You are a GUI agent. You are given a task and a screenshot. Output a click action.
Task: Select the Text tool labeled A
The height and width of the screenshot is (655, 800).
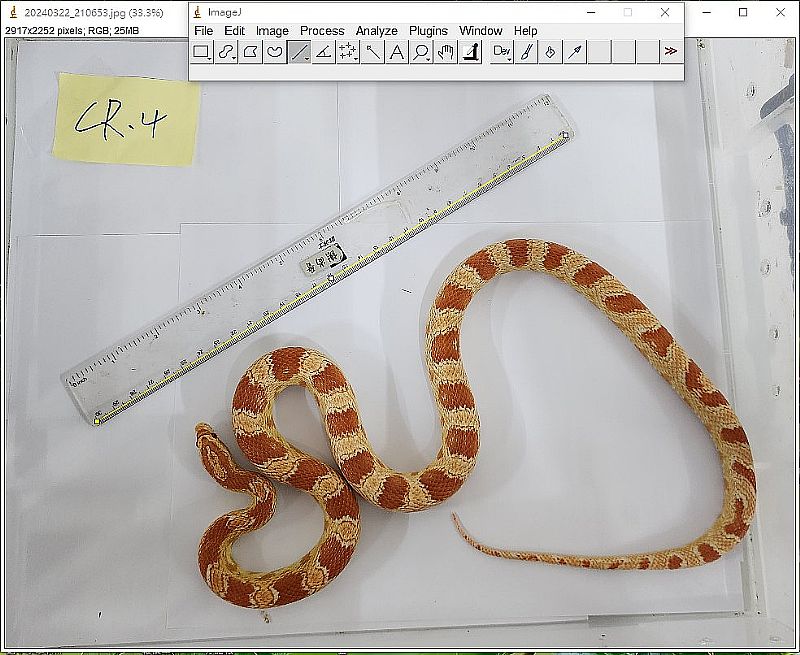(x=397, y=52)
